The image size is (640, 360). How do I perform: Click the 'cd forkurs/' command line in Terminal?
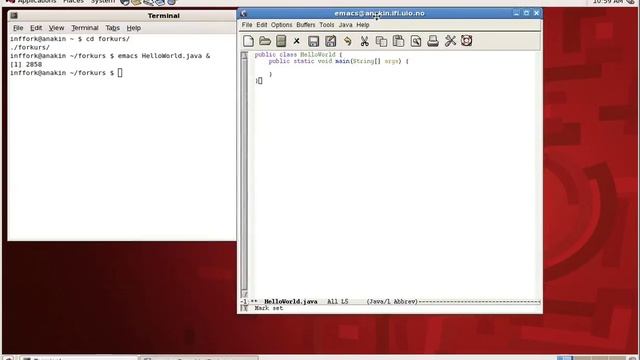[x=70, y=39]
